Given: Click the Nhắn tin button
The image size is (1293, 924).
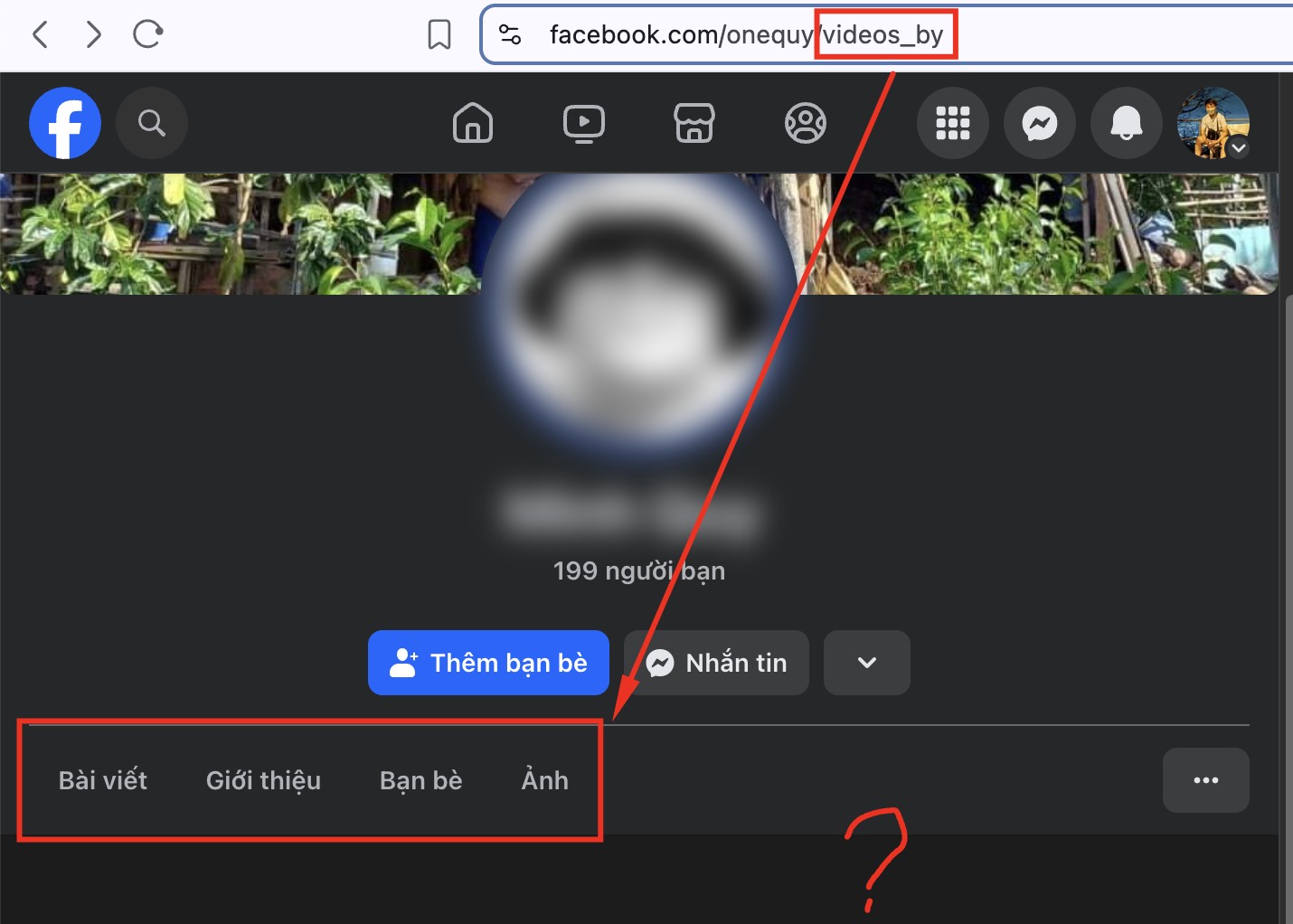Looking at the screenshot, I should [x=716, y=663].
